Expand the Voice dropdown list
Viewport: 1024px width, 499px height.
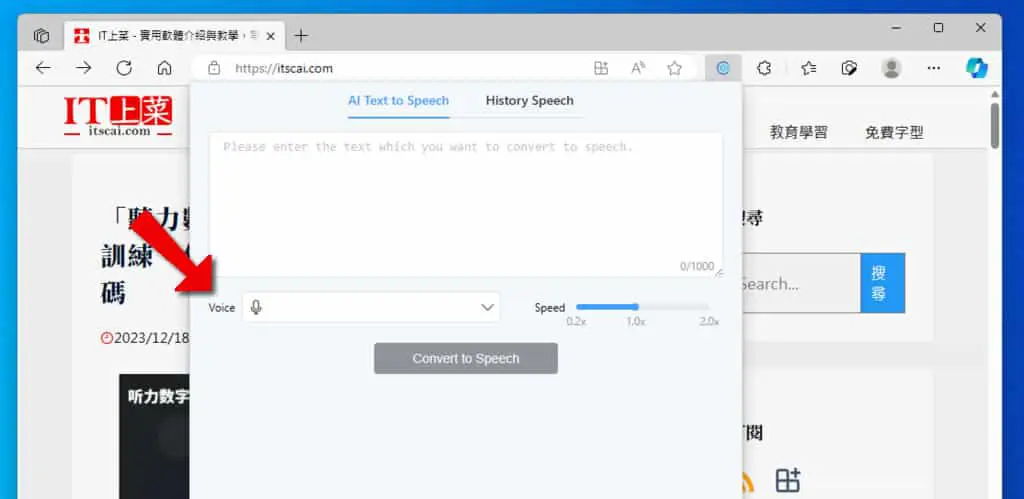click(371, 308)
